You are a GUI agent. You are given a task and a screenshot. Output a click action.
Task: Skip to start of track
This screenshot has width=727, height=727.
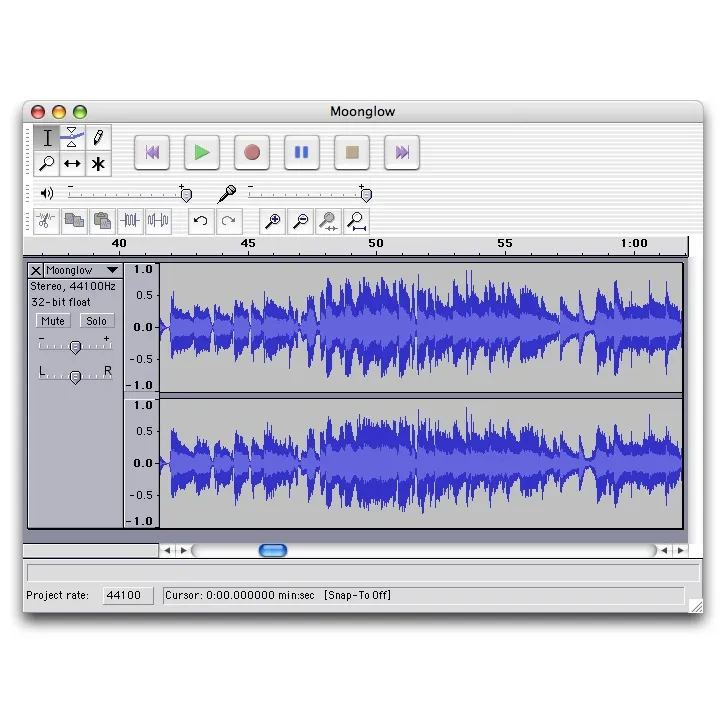point(152,152)
